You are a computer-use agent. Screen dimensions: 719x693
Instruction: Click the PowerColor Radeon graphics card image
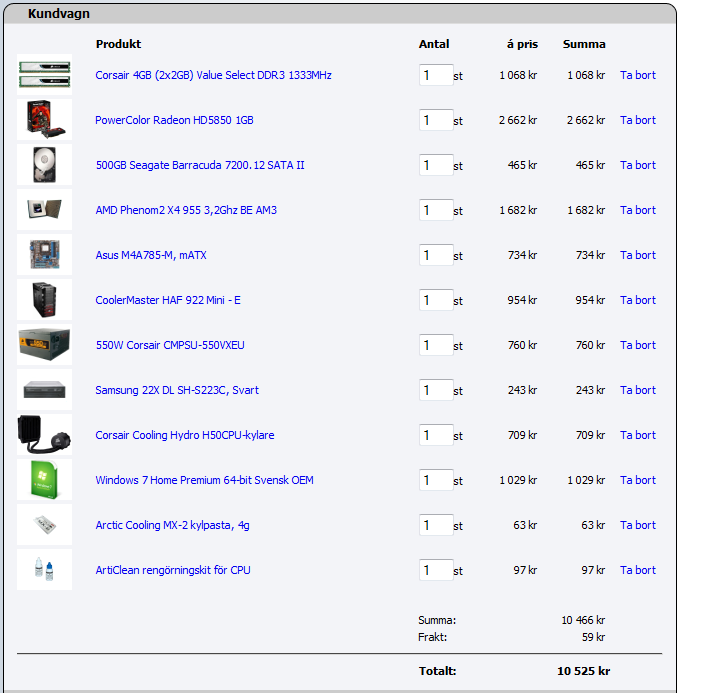44,120
